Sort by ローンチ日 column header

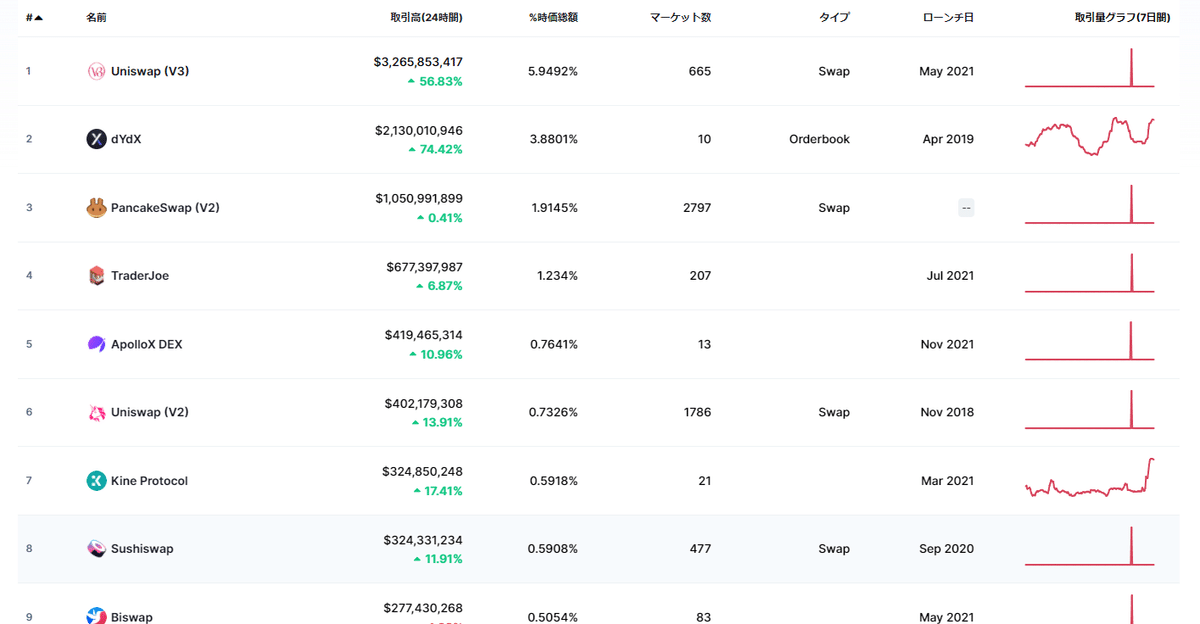tap(948, 18)
